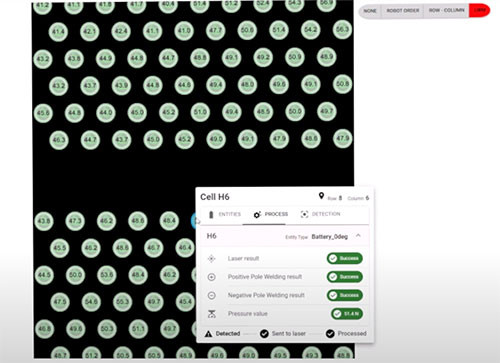Switch to the Entities tab
The height and width of the screenshot is (363, 500).
[x=225, y=214]
